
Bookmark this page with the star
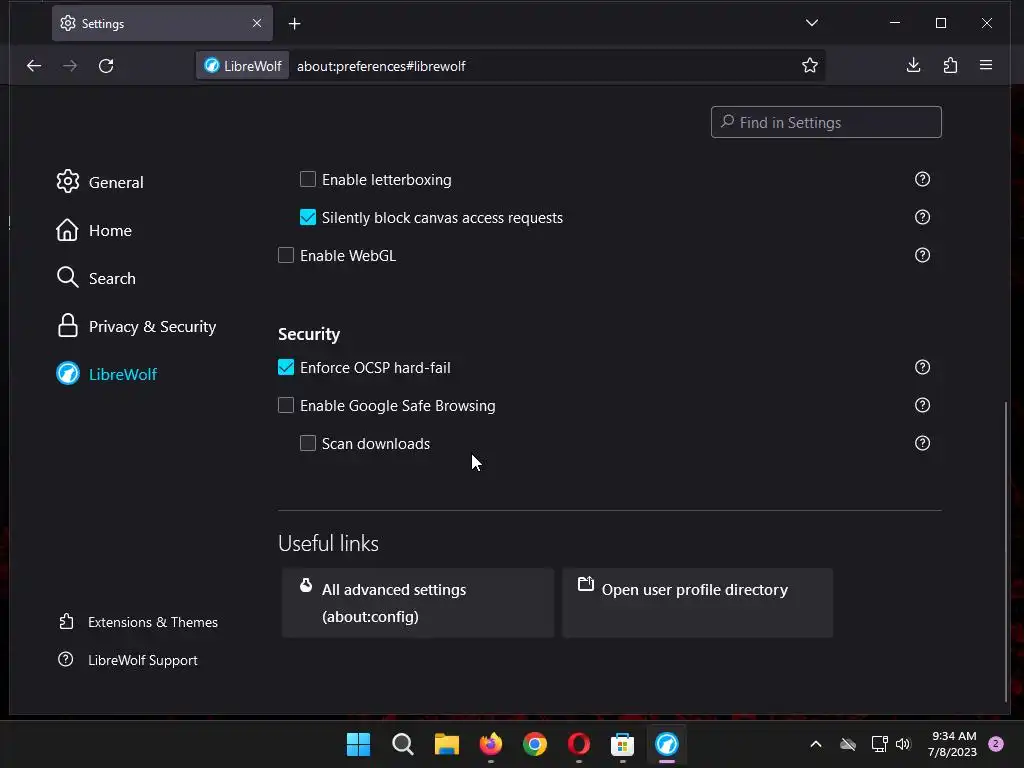[810, 65]
